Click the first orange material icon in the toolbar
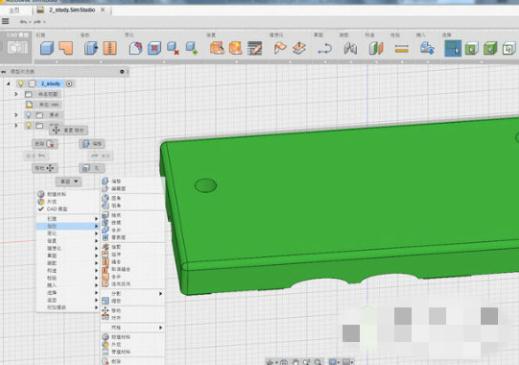 click(217, 48)
